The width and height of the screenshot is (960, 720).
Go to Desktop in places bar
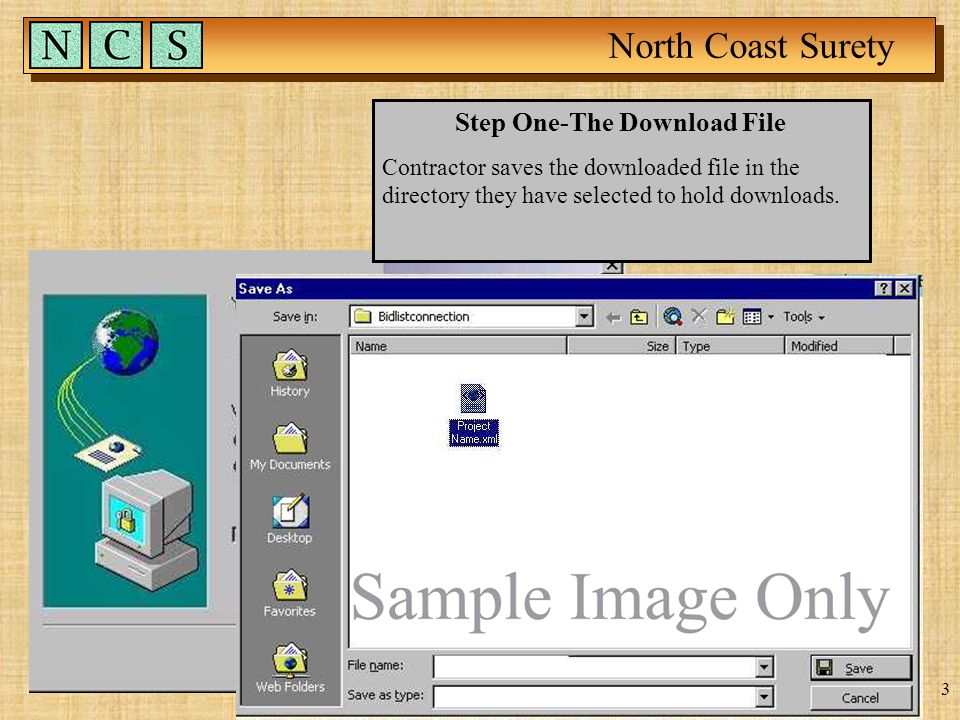point(290,519)
